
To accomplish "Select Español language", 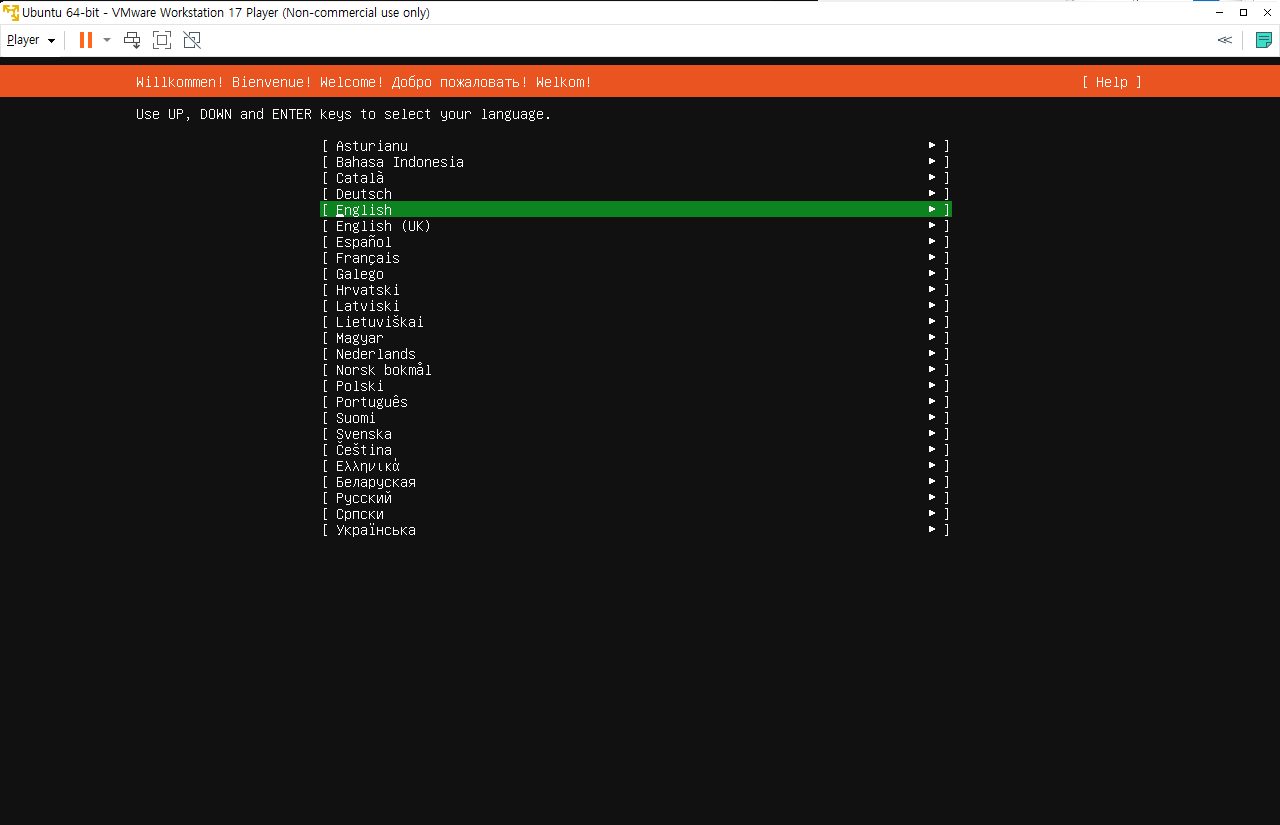I will coord(636,242).
